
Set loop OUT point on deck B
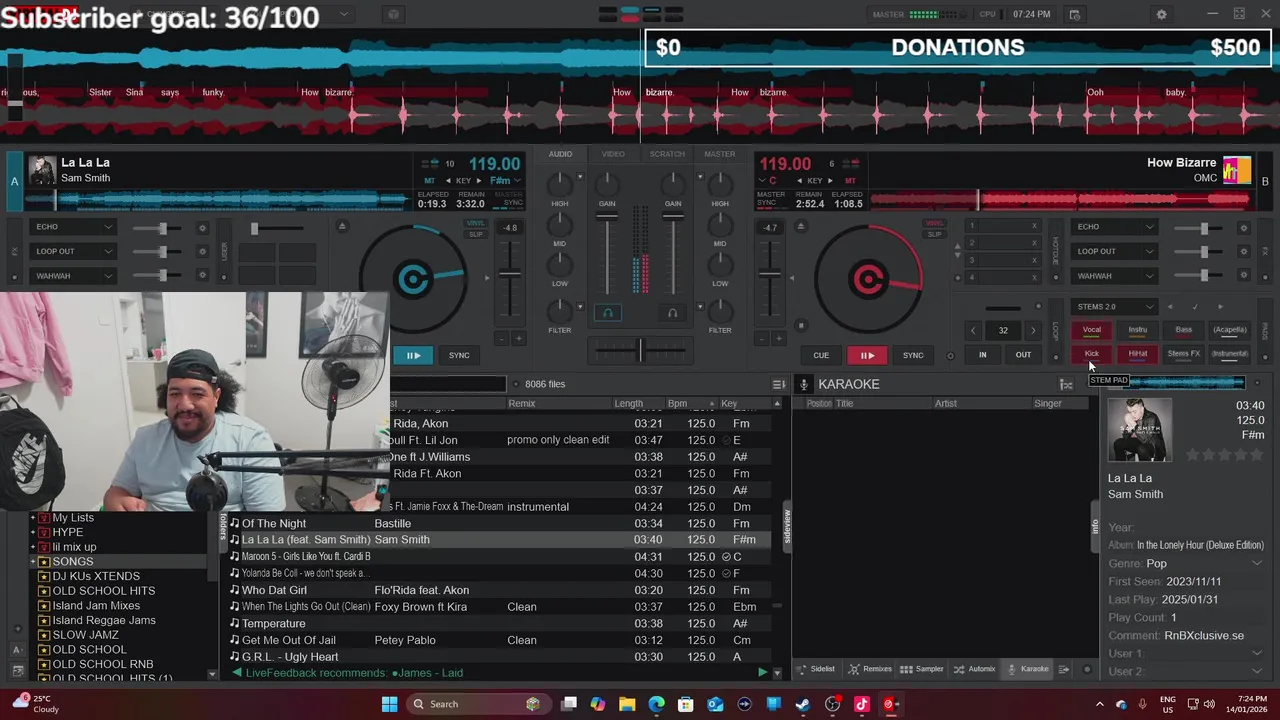pyautogui.click(x=1023, y=355)
